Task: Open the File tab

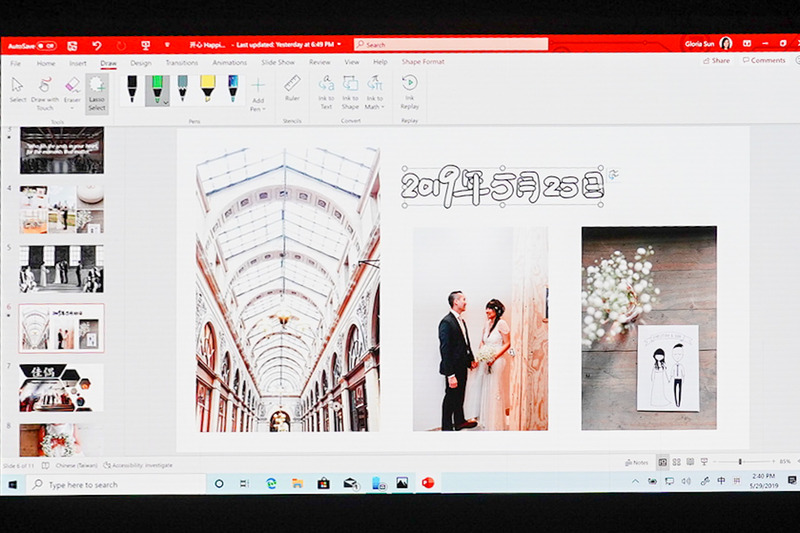Action: [x=16, y=63]
